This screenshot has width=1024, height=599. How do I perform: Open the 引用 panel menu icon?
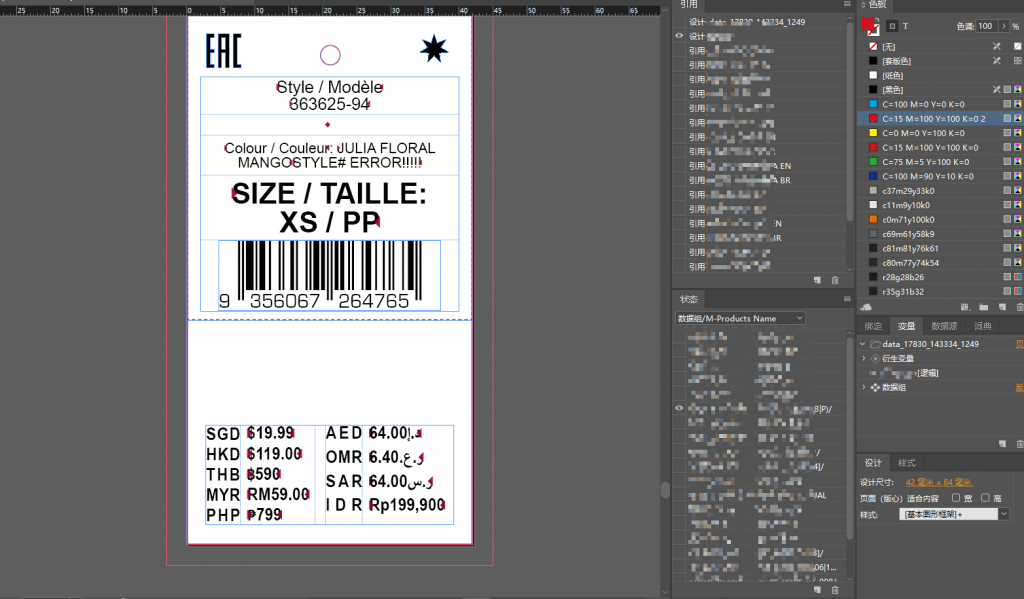[x=847, y=4]
